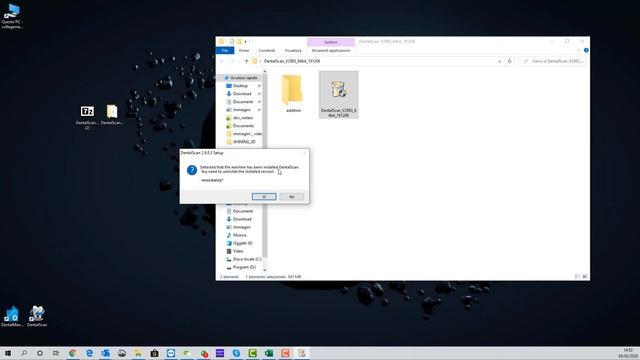Open Task View in the taskbar

[56, 353]
